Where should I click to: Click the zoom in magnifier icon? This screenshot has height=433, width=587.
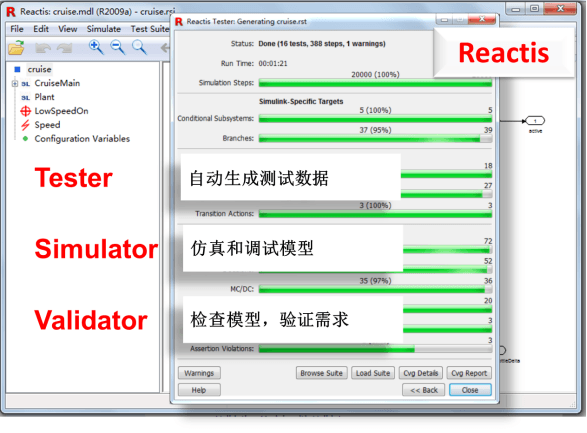(x=96, y=47)
